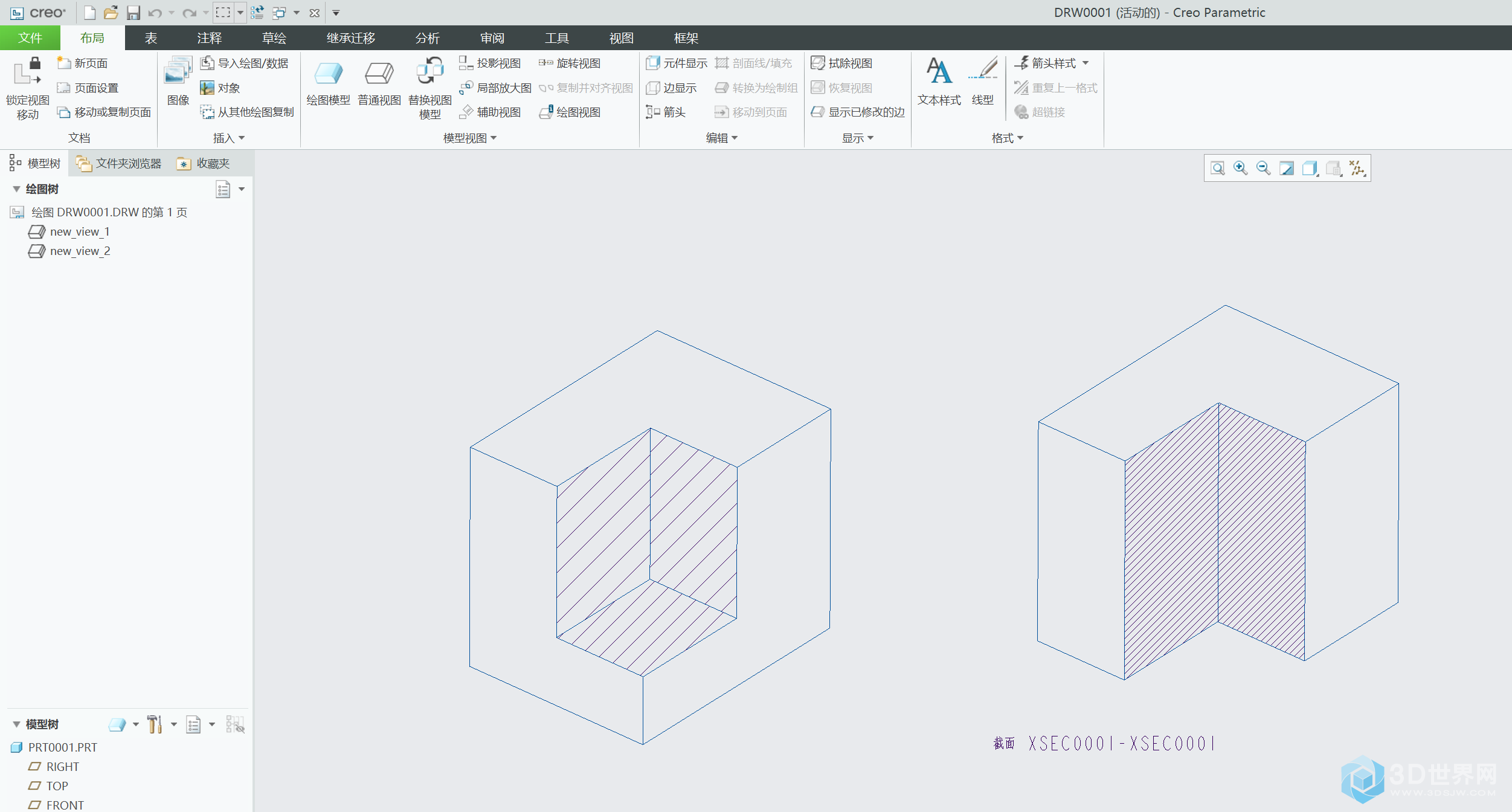Click the Arrows (箭头) edit button
The image size is (1512, 812).
[x=666, y=112]
